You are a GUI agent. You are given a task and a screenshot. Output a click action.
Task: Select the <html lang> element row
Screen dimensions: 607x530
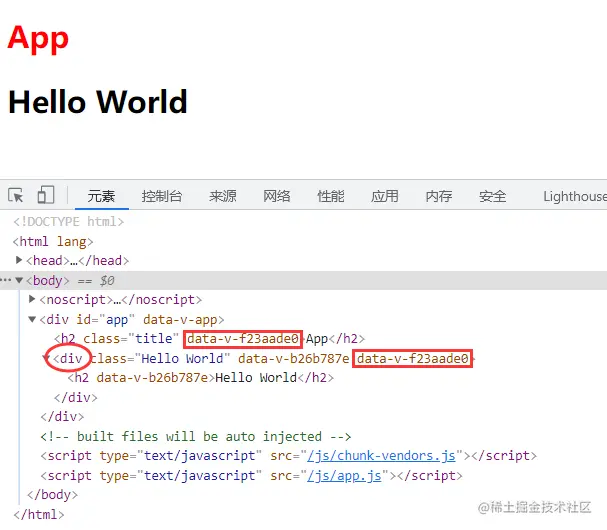[53, 242]
